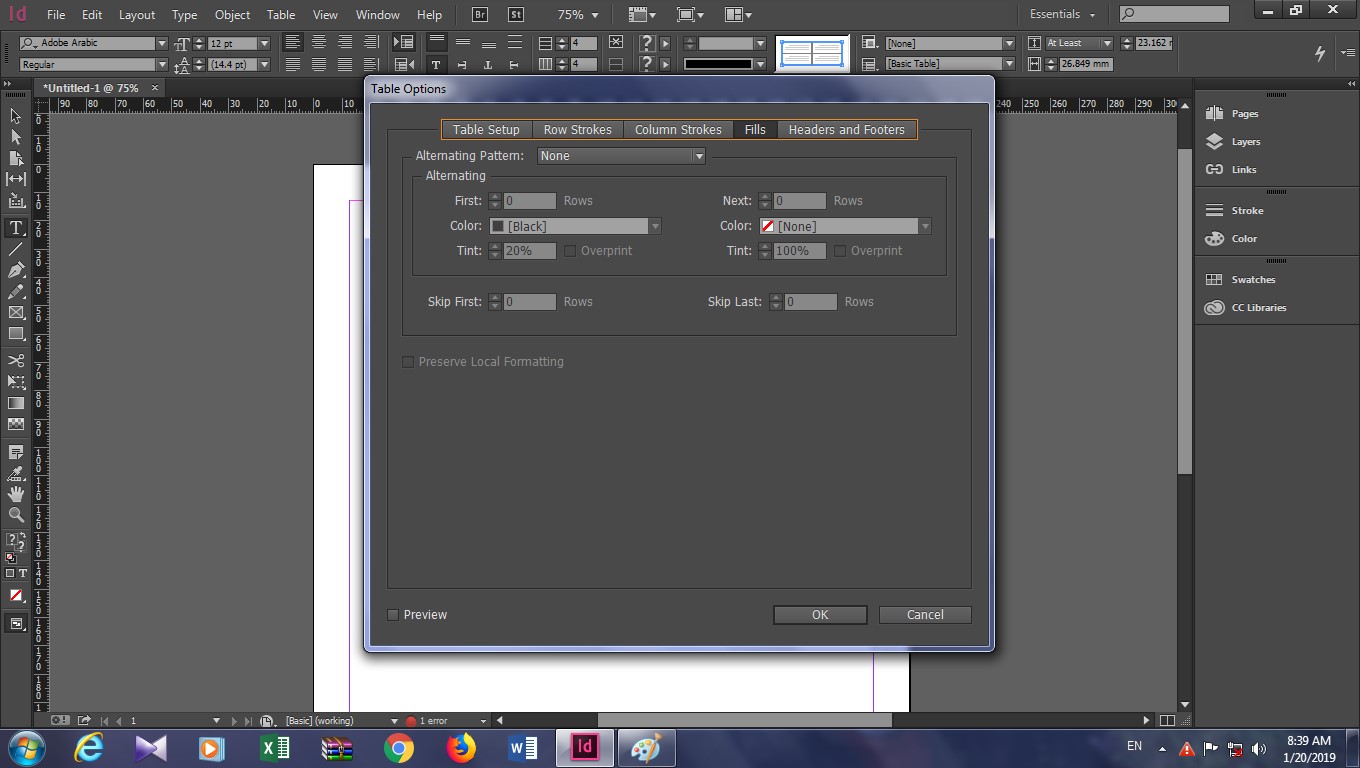The height and width of the screenshot is (768, 1360).
Task: Click the First rows count field
Action: [529, 201]
